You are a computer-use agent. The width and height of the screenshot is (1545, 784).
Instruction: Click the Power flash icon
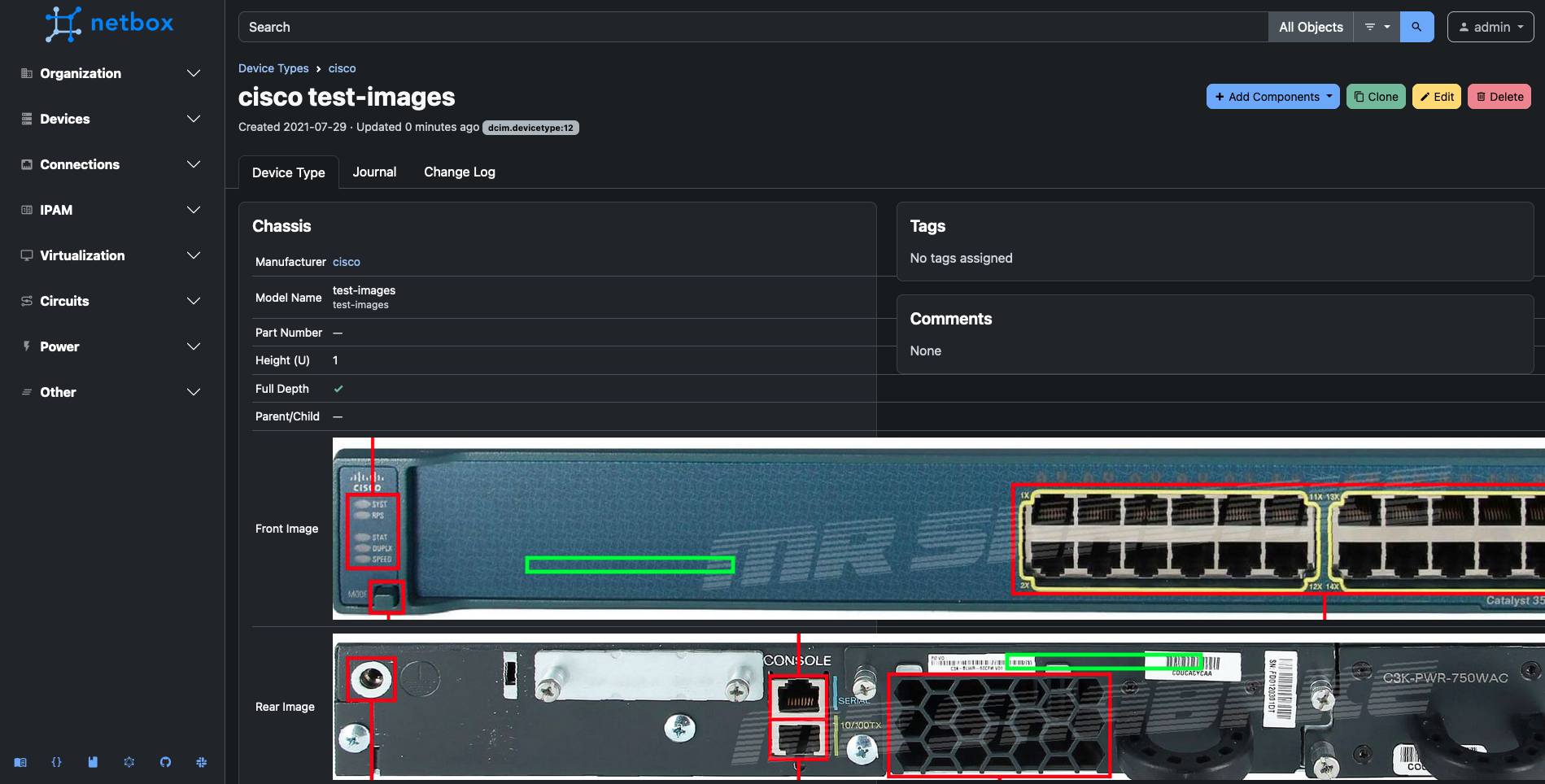coord(27,346)
